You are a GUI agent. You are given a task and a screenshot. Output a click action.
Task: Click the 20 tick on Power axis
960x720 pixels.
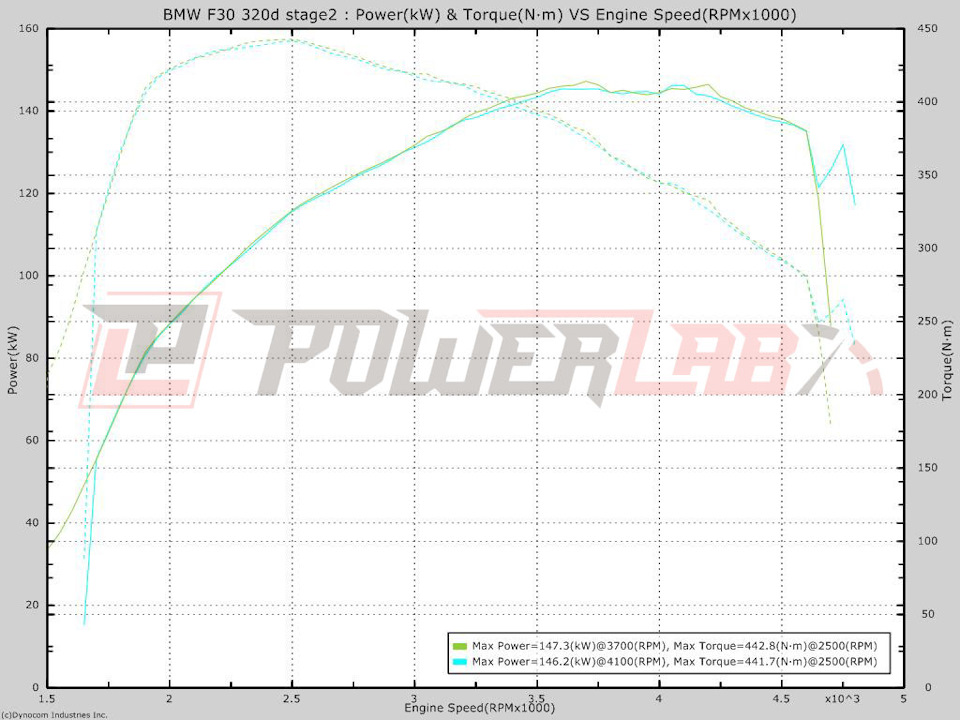31,605
